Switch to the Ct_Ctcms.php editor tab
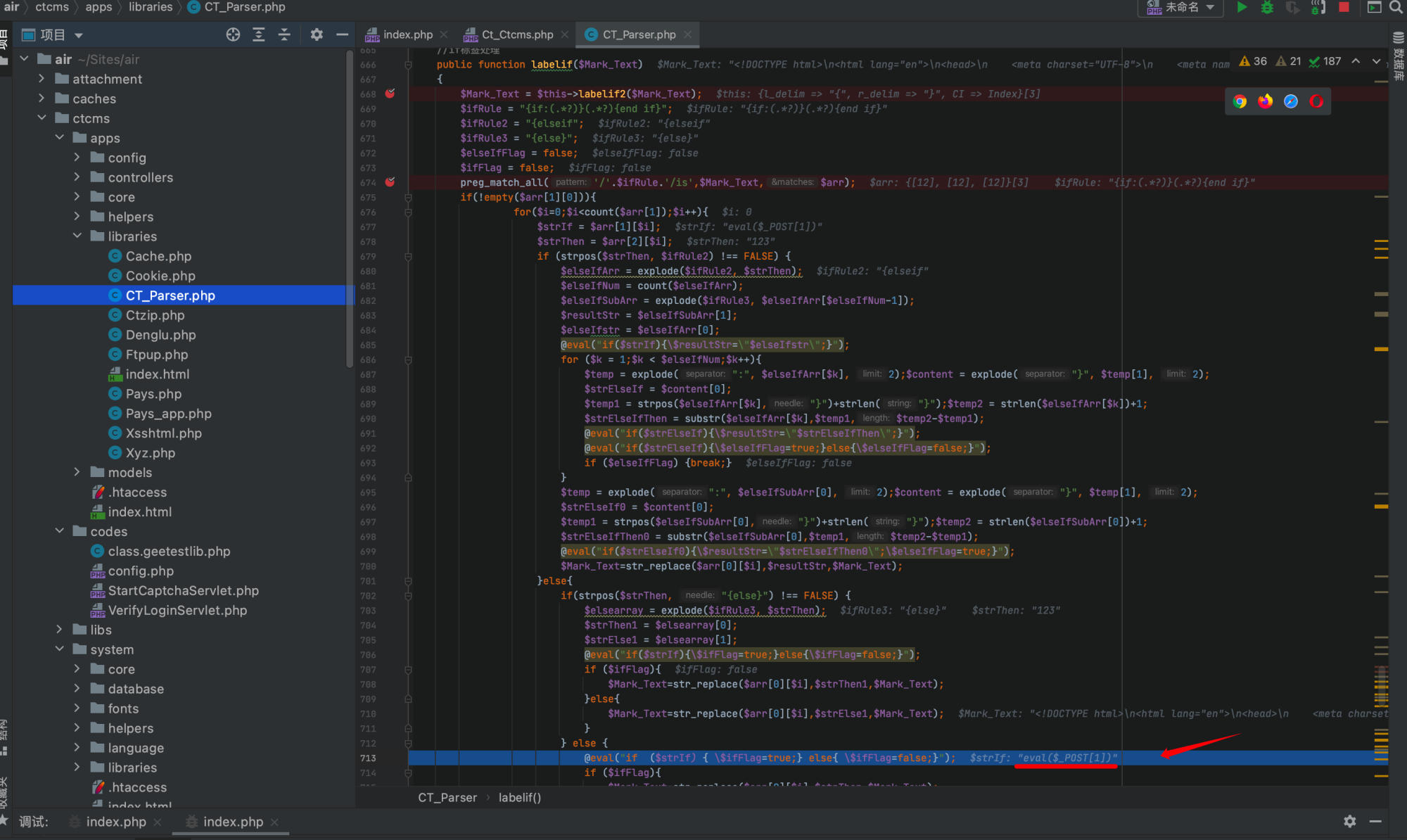Image resolution: width=1407 pixels, height=840 pixels. click(x=517, y=34)
